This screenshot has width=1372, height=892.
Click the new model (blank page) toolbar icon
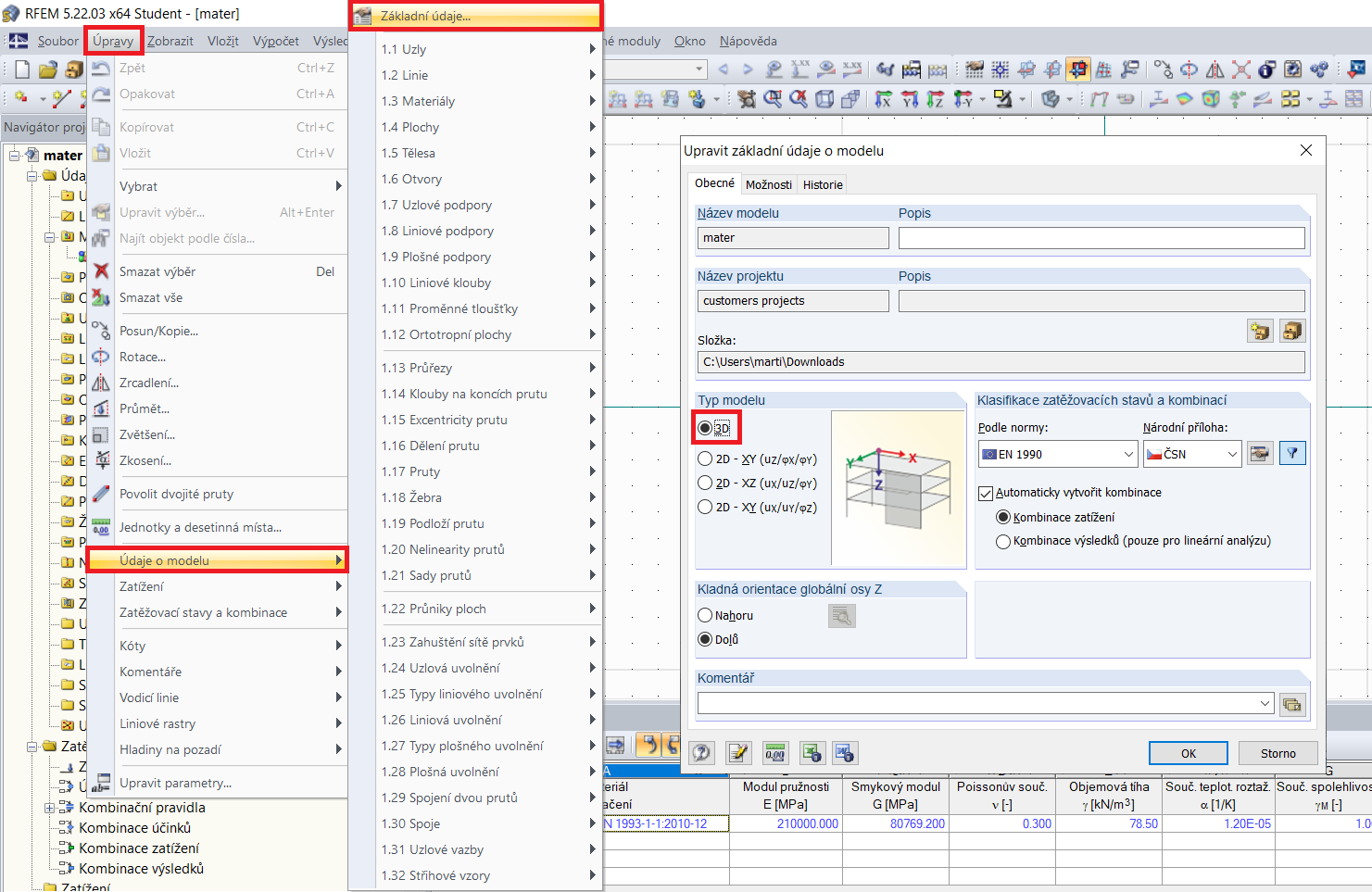pos(22,69)
